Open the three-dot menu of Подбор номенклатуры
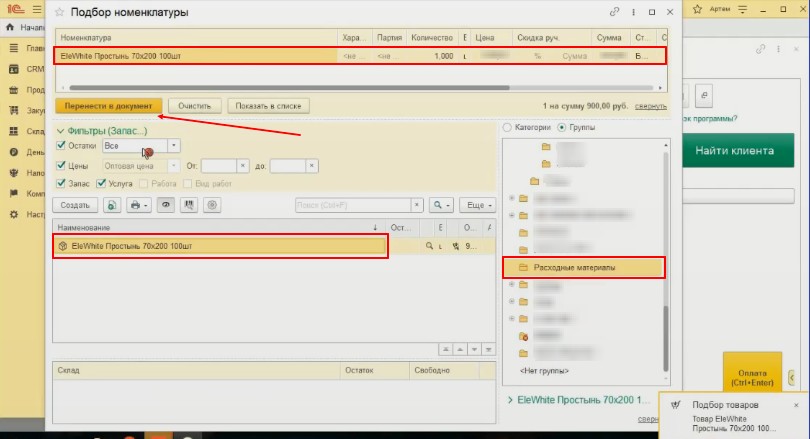Screen dimensions: 810x439 click(633, 12)
